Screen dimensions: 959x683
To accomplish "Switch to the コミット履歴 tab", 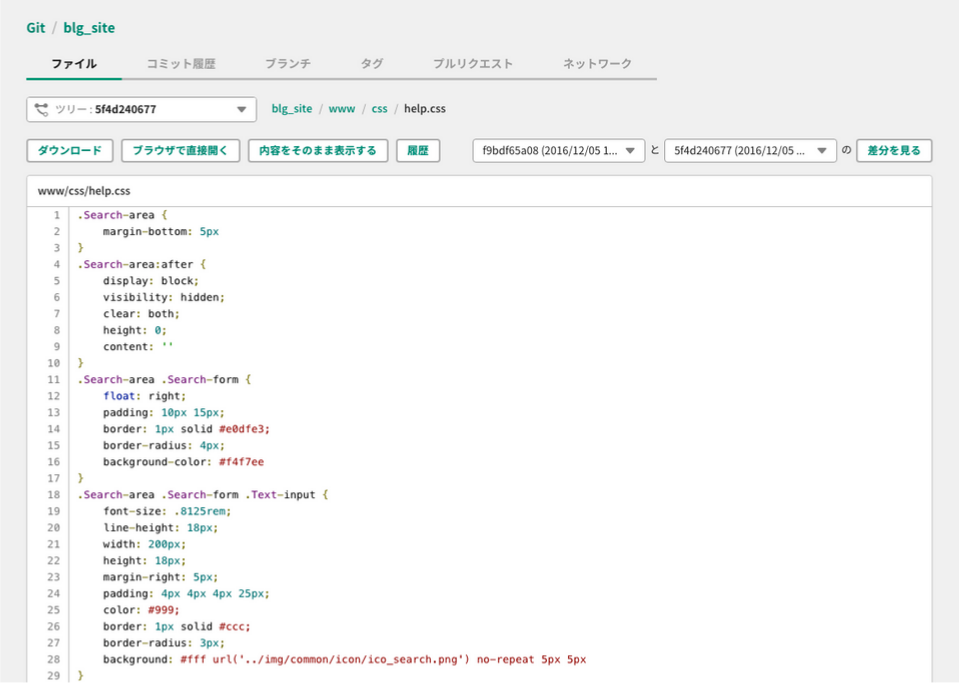I will [181, 64].
